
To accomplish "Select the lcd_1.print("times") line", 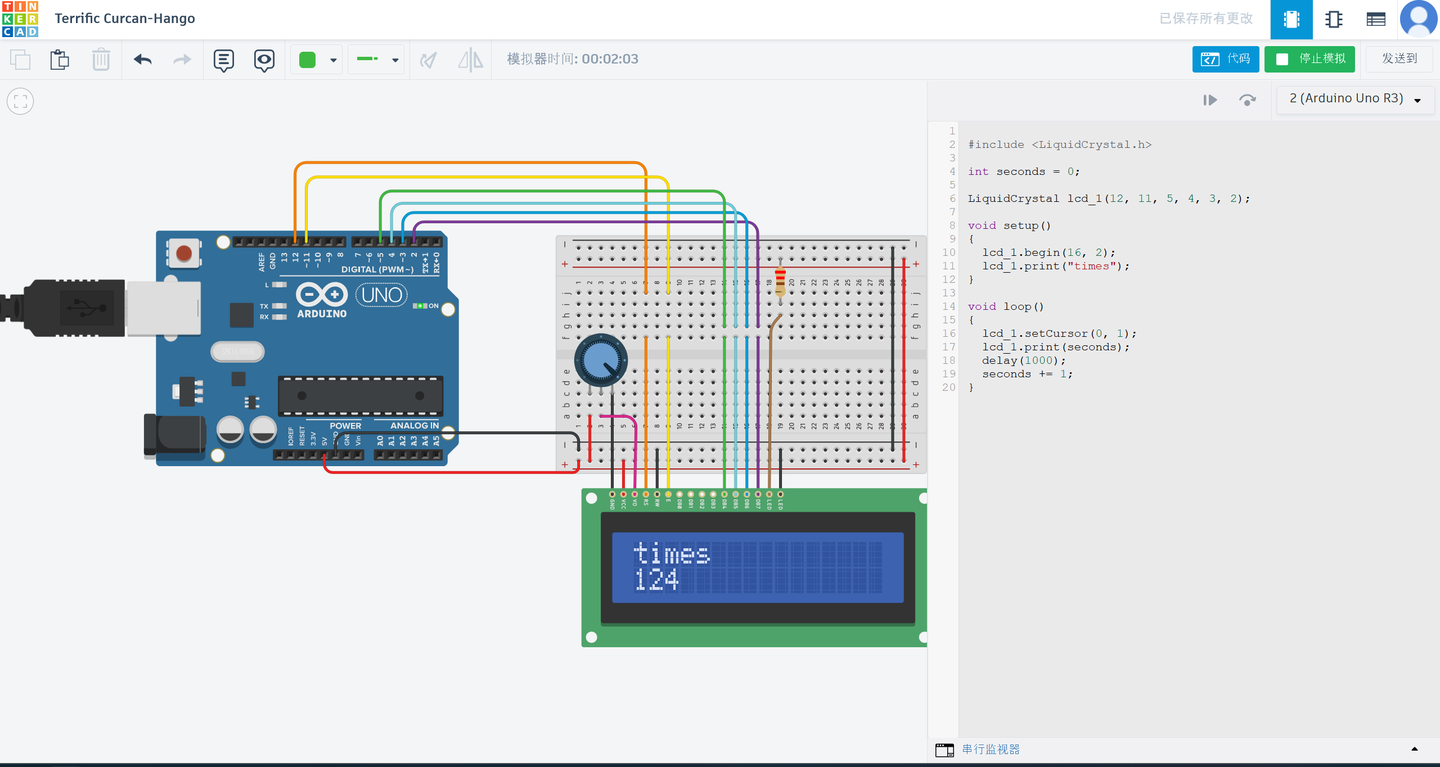I will point(1055,267).
